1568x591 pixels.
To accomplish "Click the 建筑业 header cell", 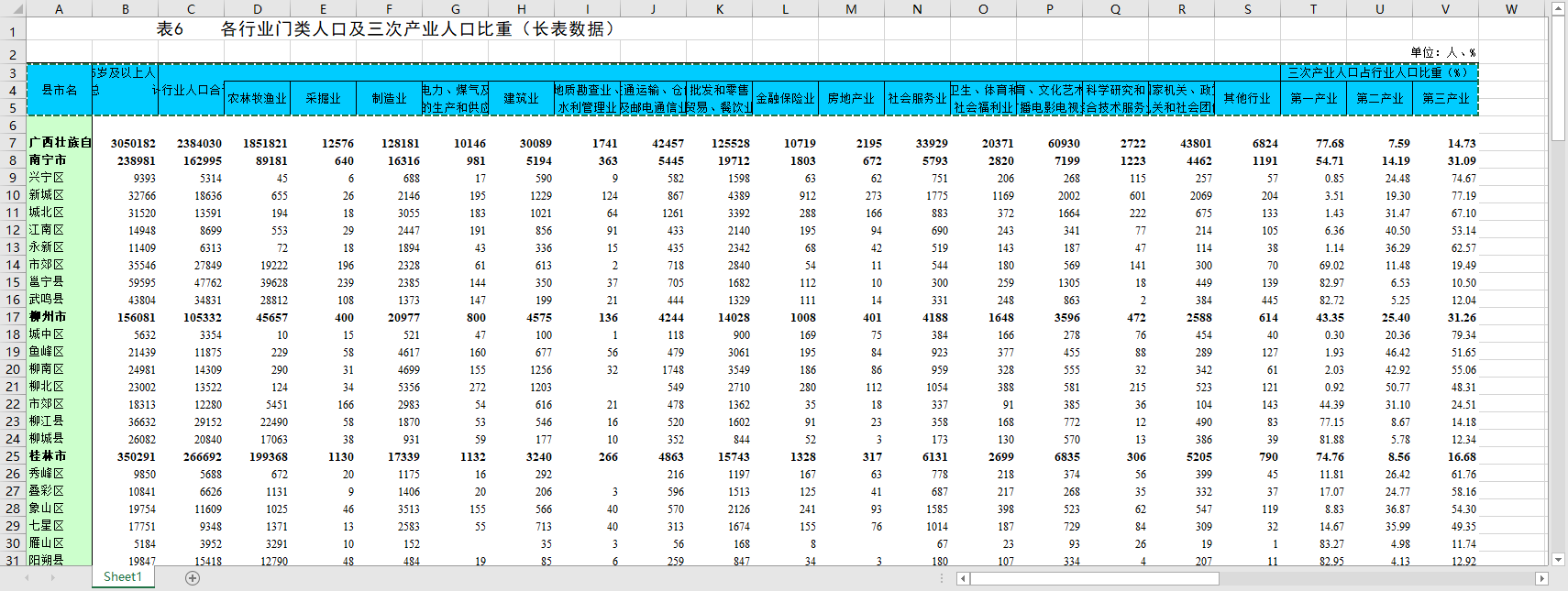I will (522, 98).
